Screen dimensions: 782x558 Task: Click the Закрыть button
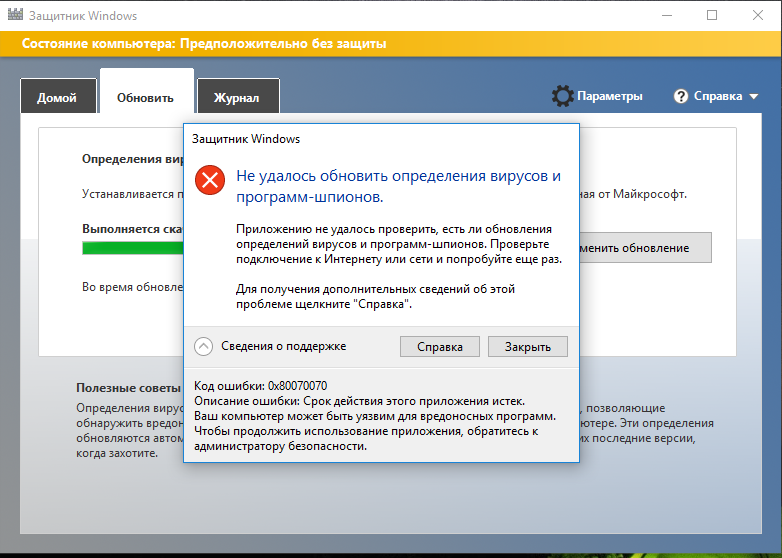coord(528,347)
